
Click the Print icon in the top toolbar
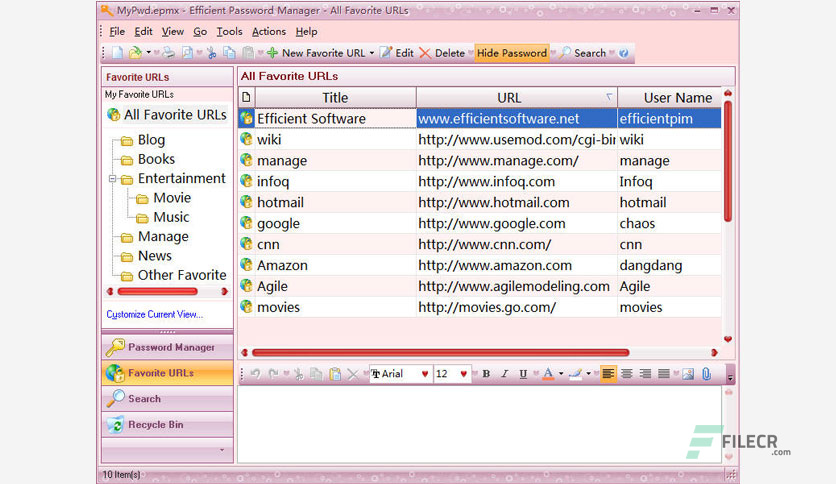pyautogui.click(x=168, y=53)
